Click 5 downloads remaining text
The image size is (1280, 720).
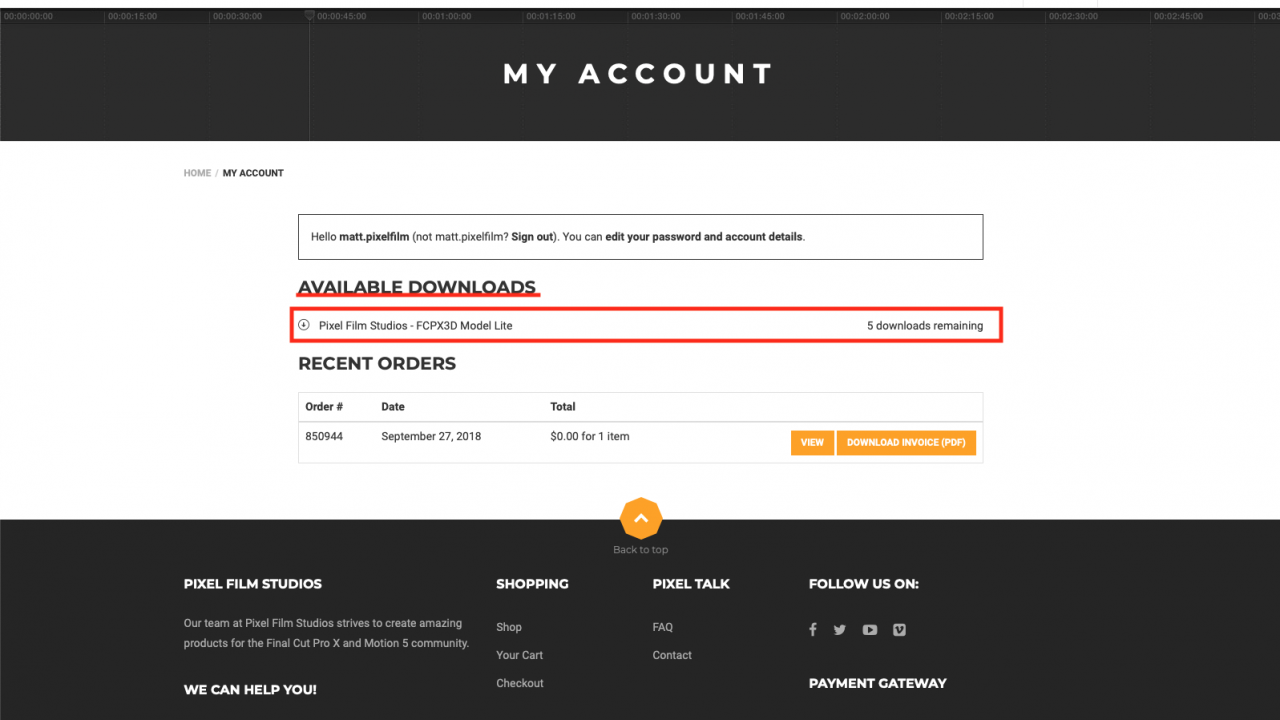click(925, 326)
